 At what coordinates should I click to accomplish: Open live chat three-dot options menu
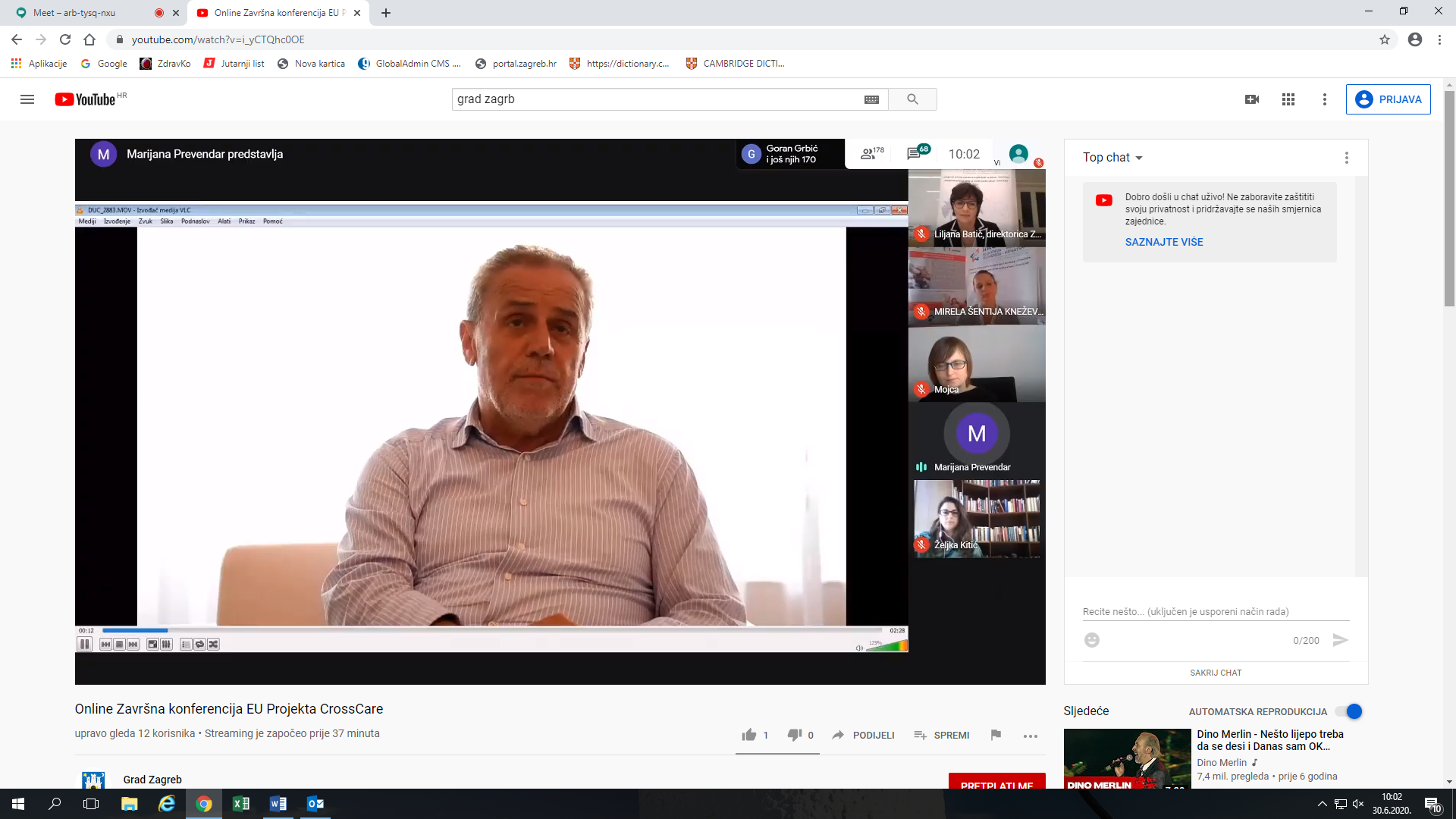point(1346,158)
